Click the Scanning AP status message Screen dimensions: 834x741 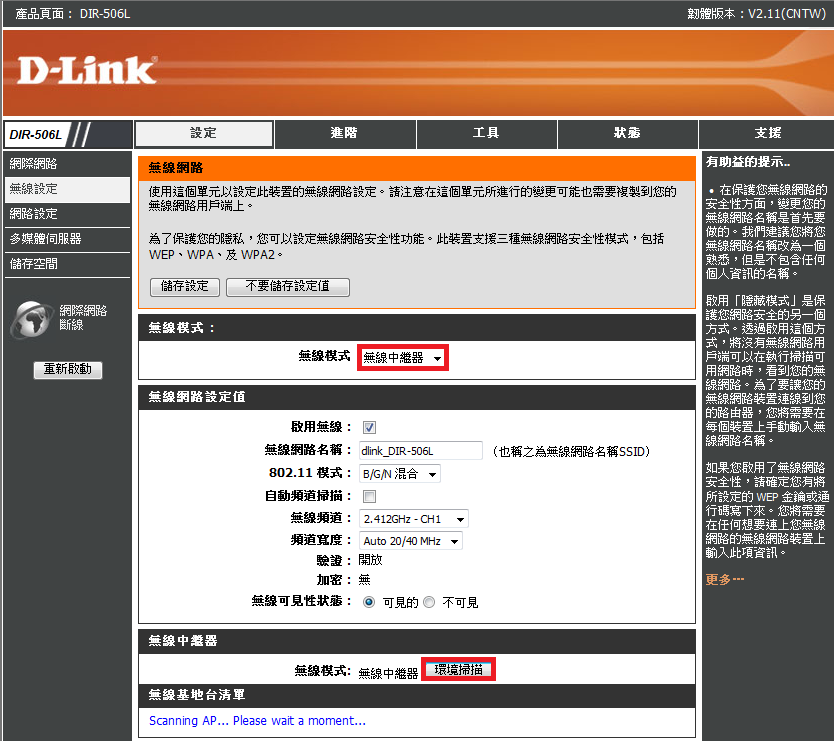click(257, 721)
